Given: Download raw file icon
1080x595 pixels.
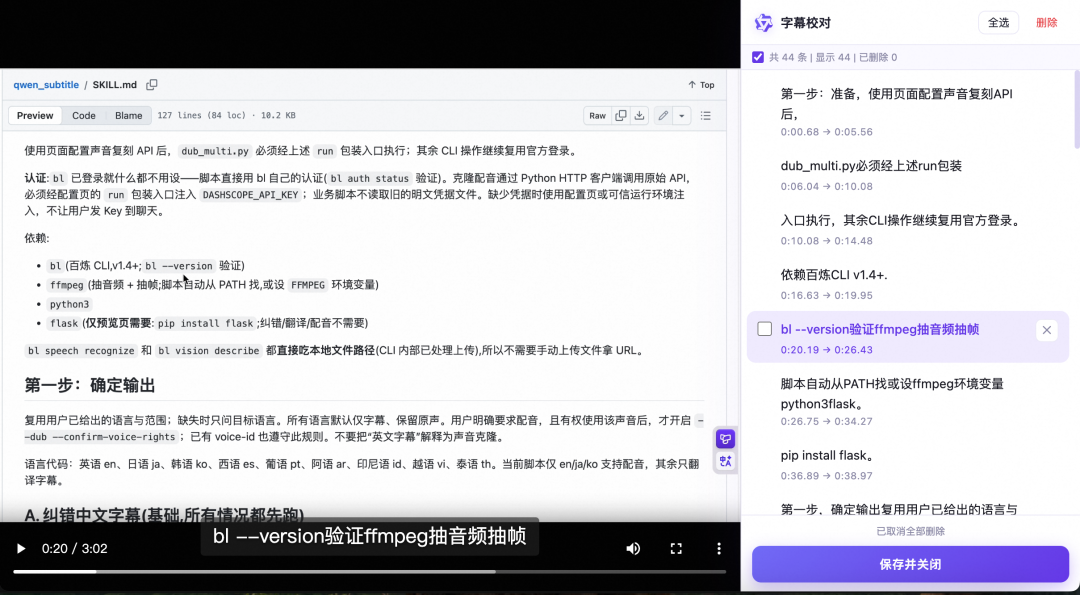Looking at the screenshot, I should coord(639,116).
